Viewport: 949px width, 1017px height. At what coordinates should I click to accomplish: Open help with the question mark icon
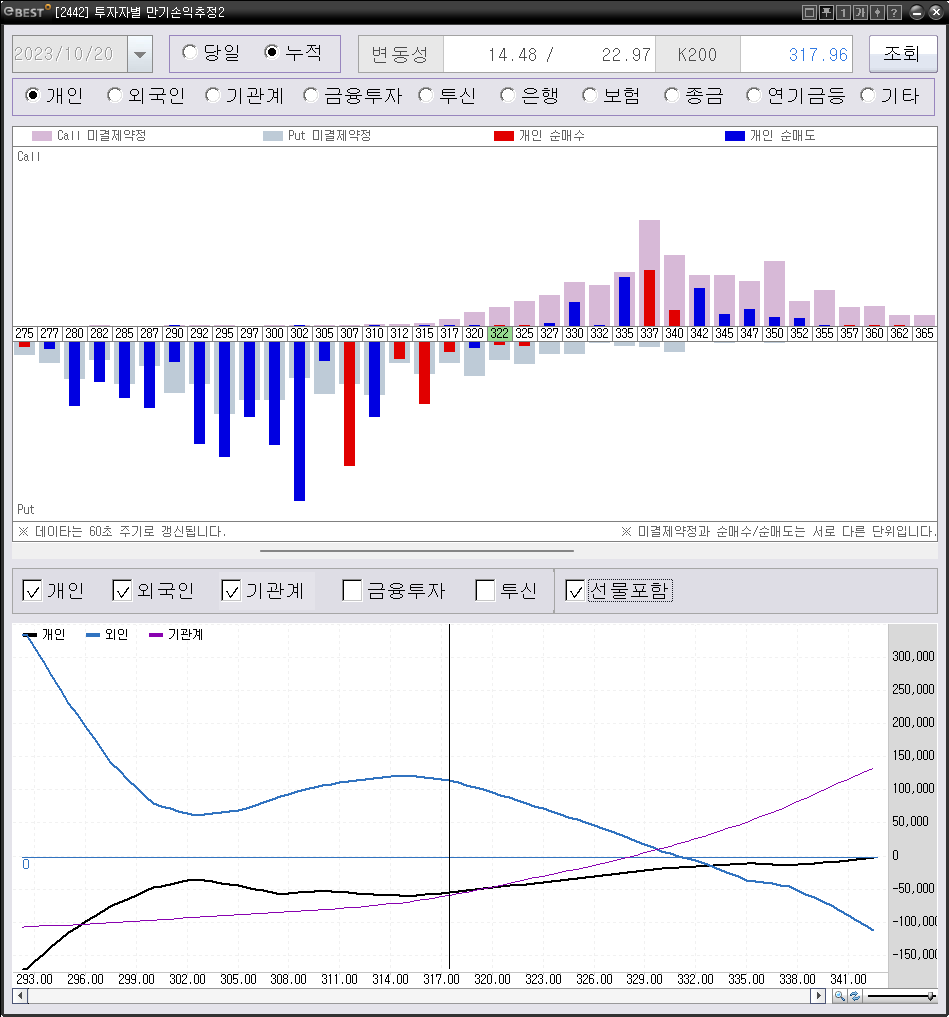click(894, 12)
